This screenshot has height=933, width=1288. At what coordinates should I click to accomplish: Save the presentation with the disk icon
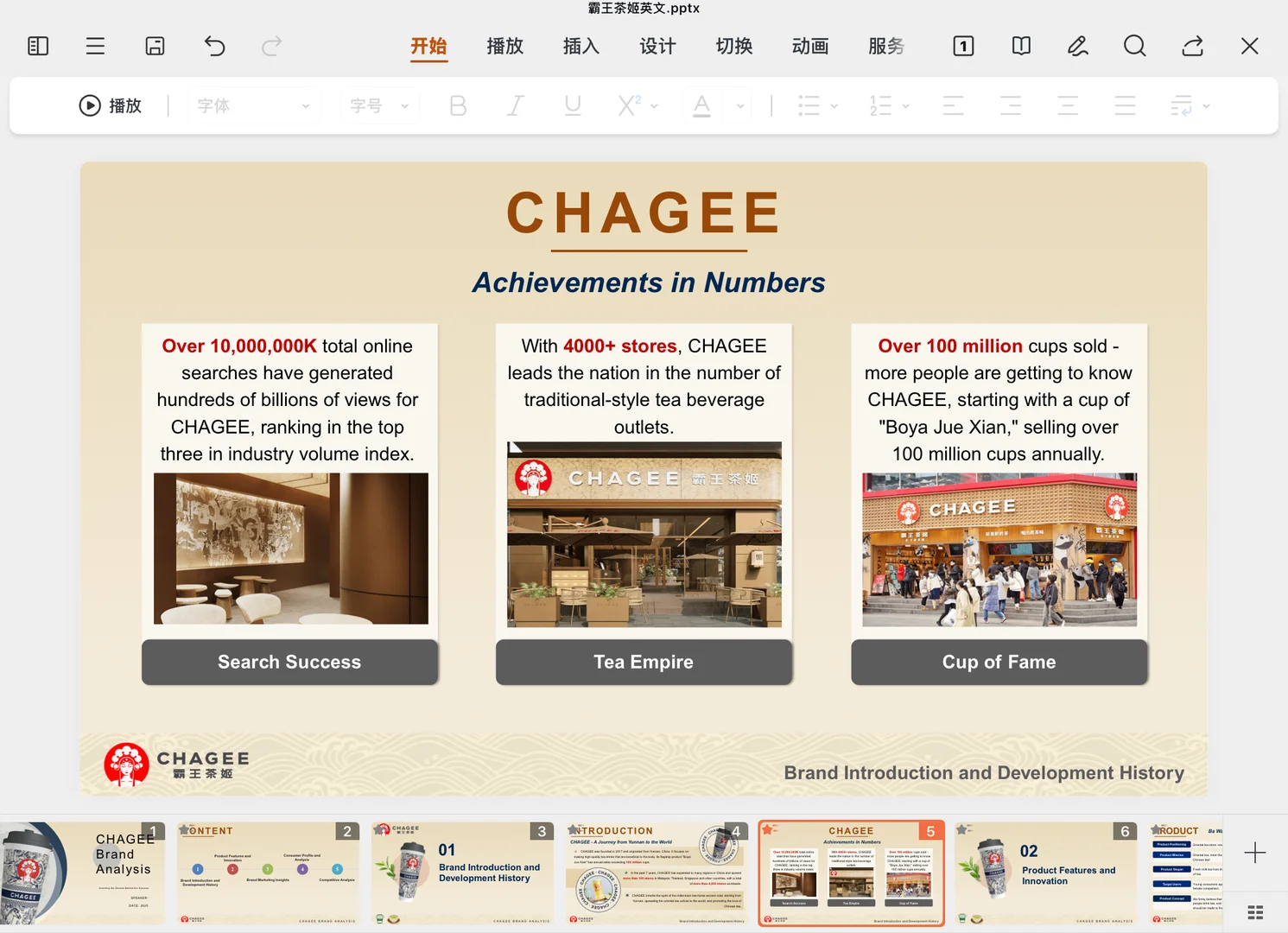(x=155, y=46)
